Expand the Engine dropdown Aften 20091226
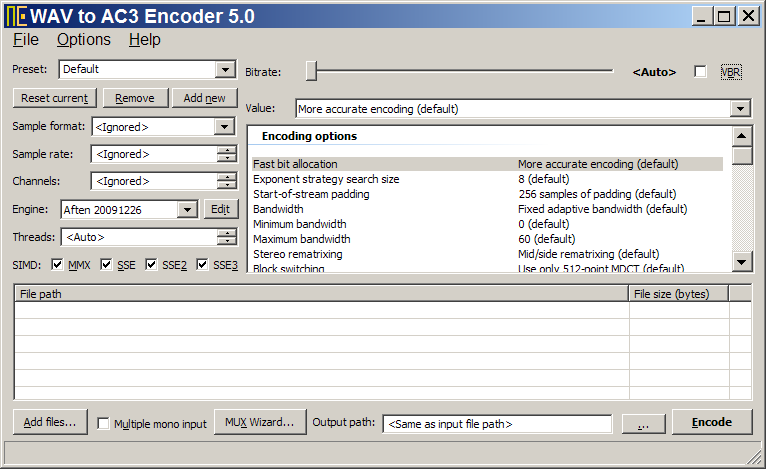Screen dimensions: 766x469 click(188, 210)
